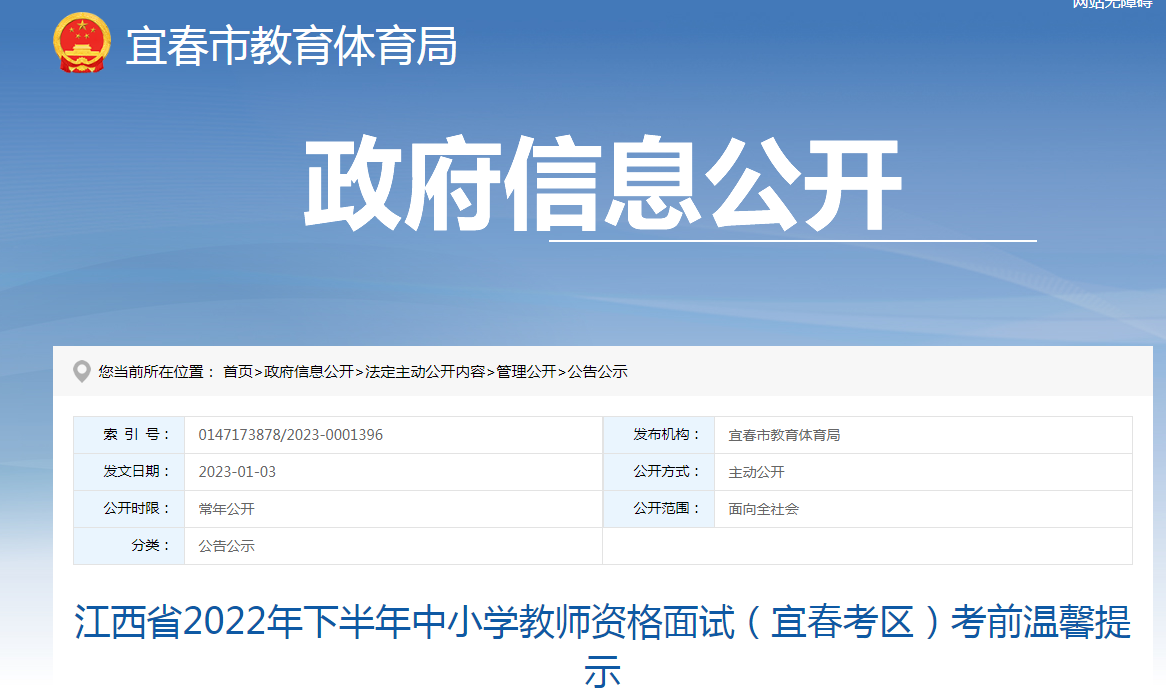Go to 首页 in the breadcrumb

pyautogui.click(x=238, y=372)
